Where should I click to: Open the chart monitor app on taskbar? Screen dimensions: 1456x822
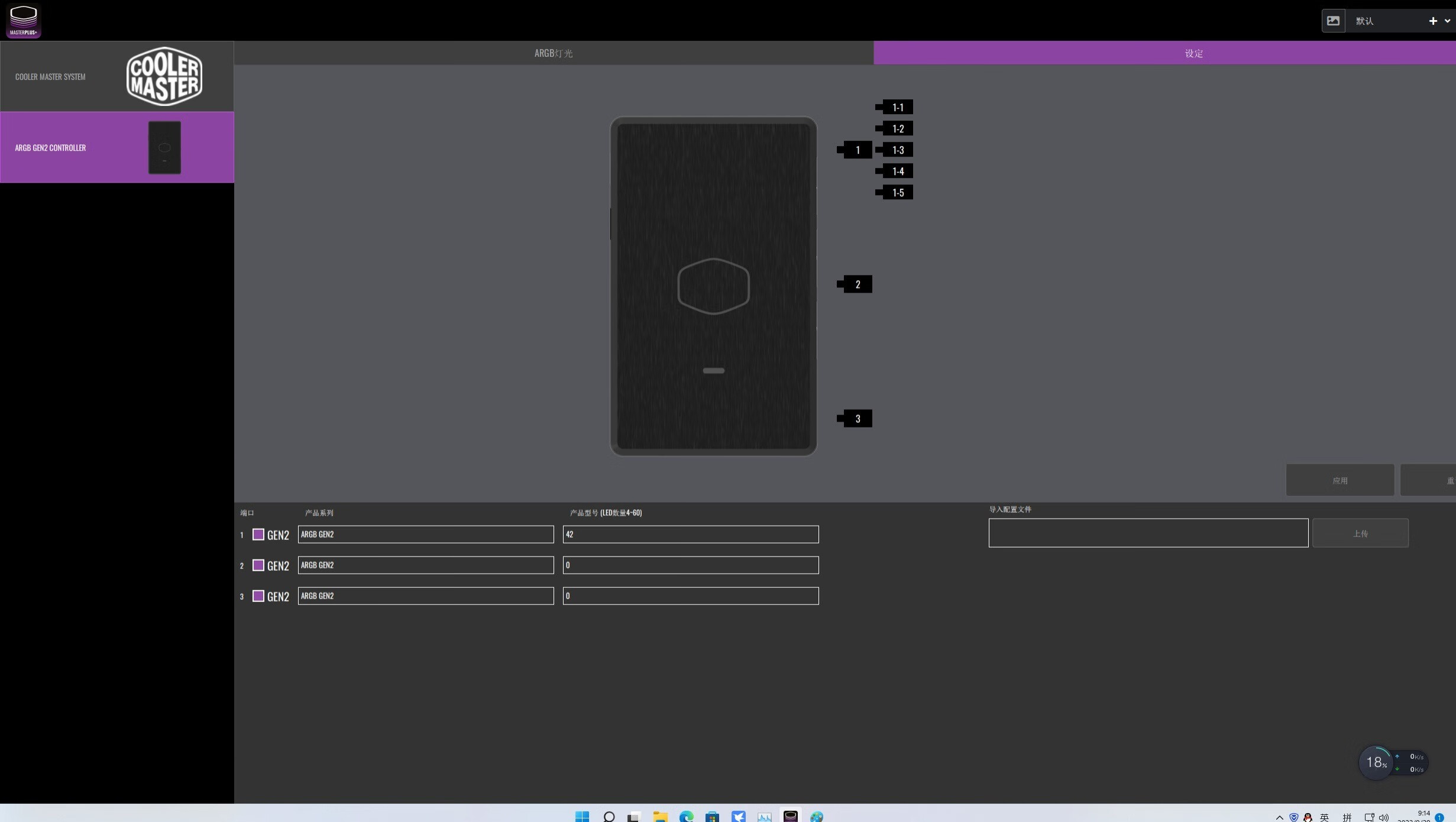coord(764,816)
